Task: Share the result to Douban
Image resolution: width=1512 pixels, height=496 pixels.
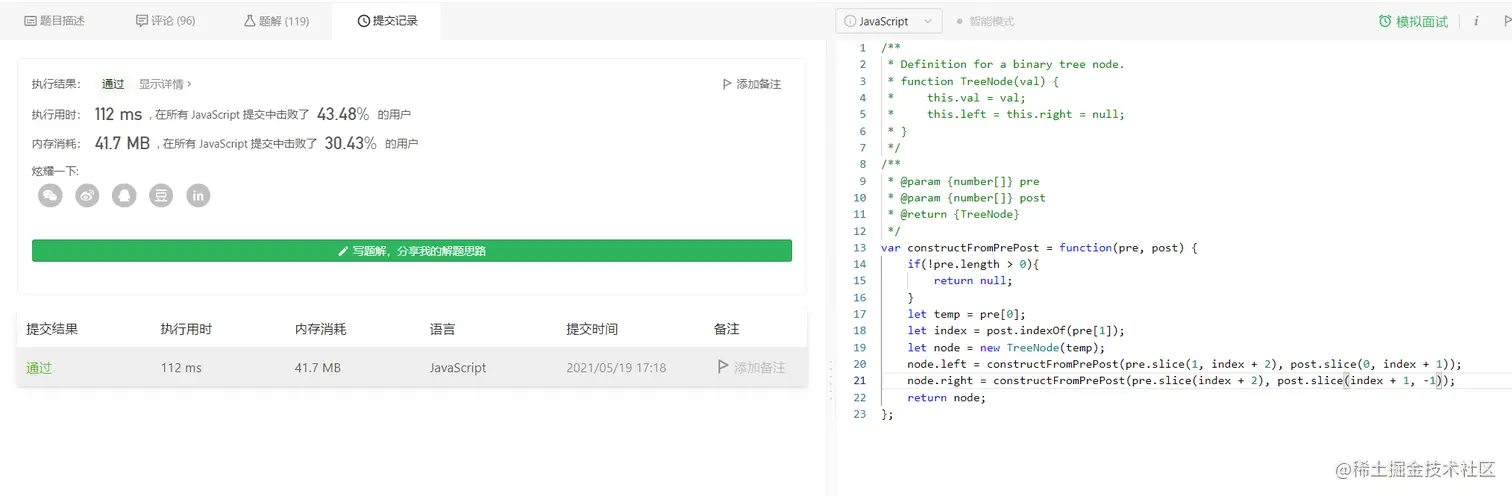Action: point(161,196)
